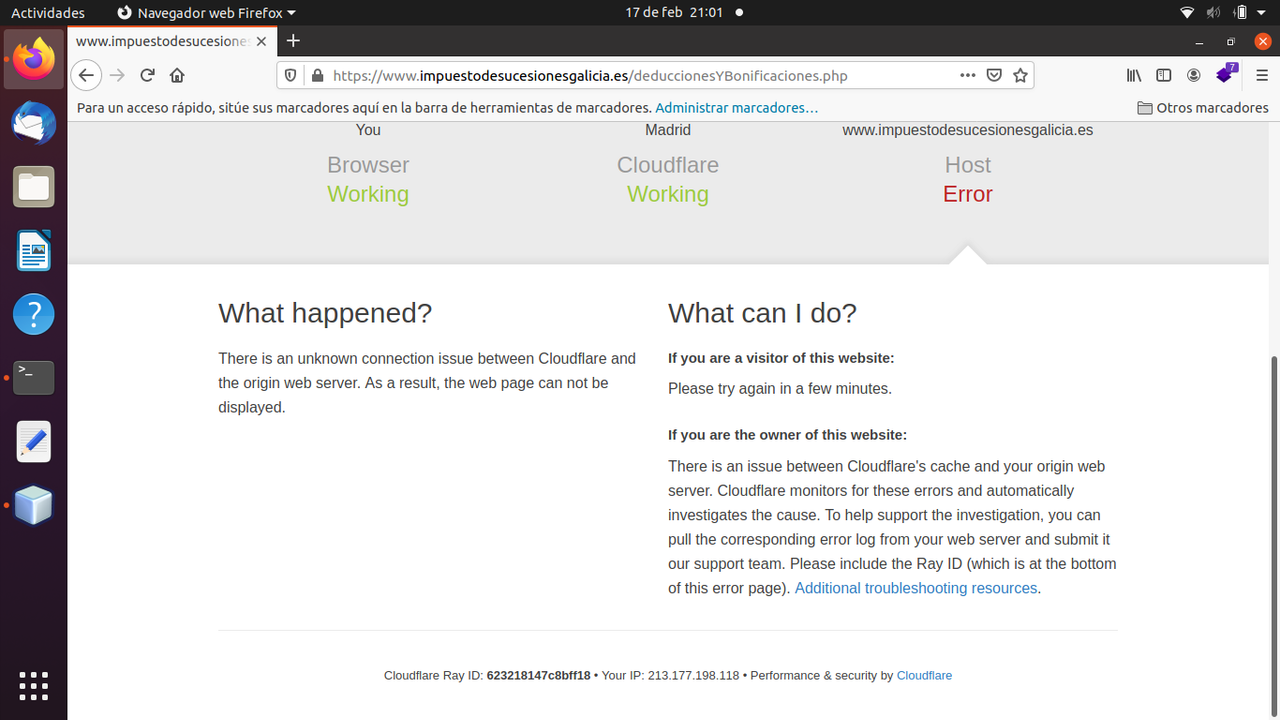Screen dimensions: 1280x720
Task: Open Otros marcadores folder
Action: click(x=1203, y=108)
